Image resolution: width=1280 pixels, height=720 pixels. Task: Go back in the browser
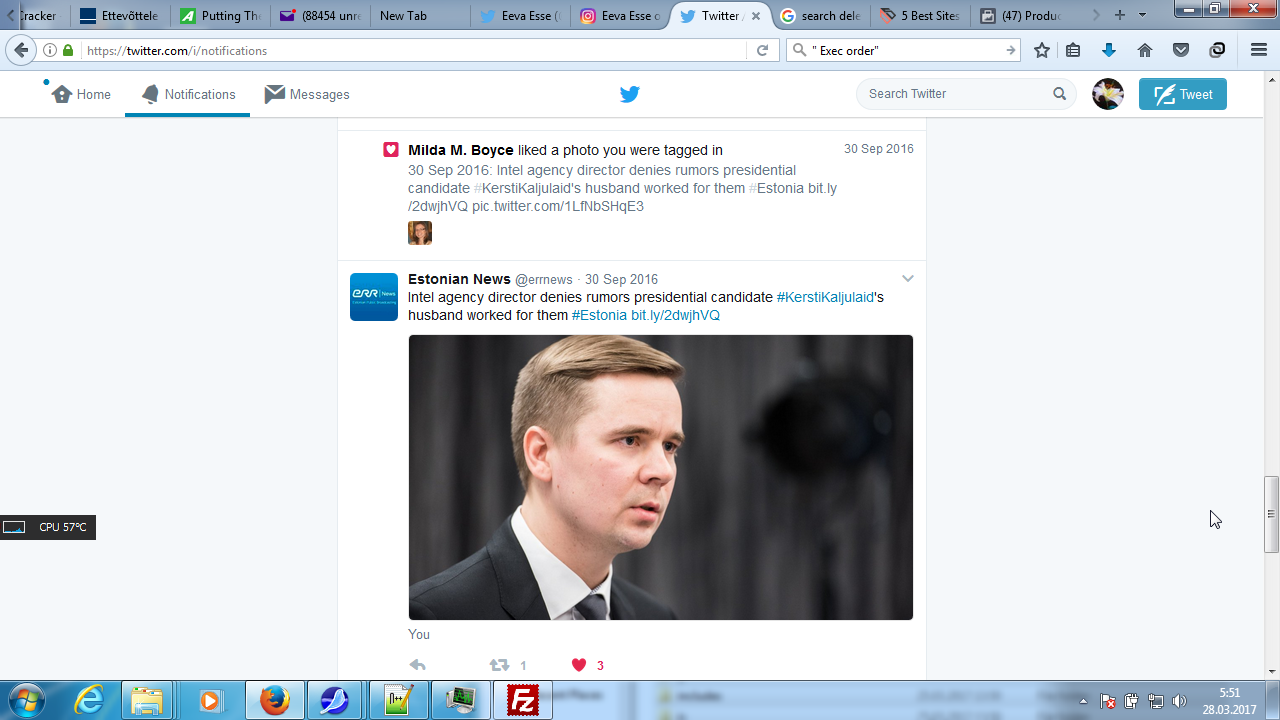[x=21, y=50]
